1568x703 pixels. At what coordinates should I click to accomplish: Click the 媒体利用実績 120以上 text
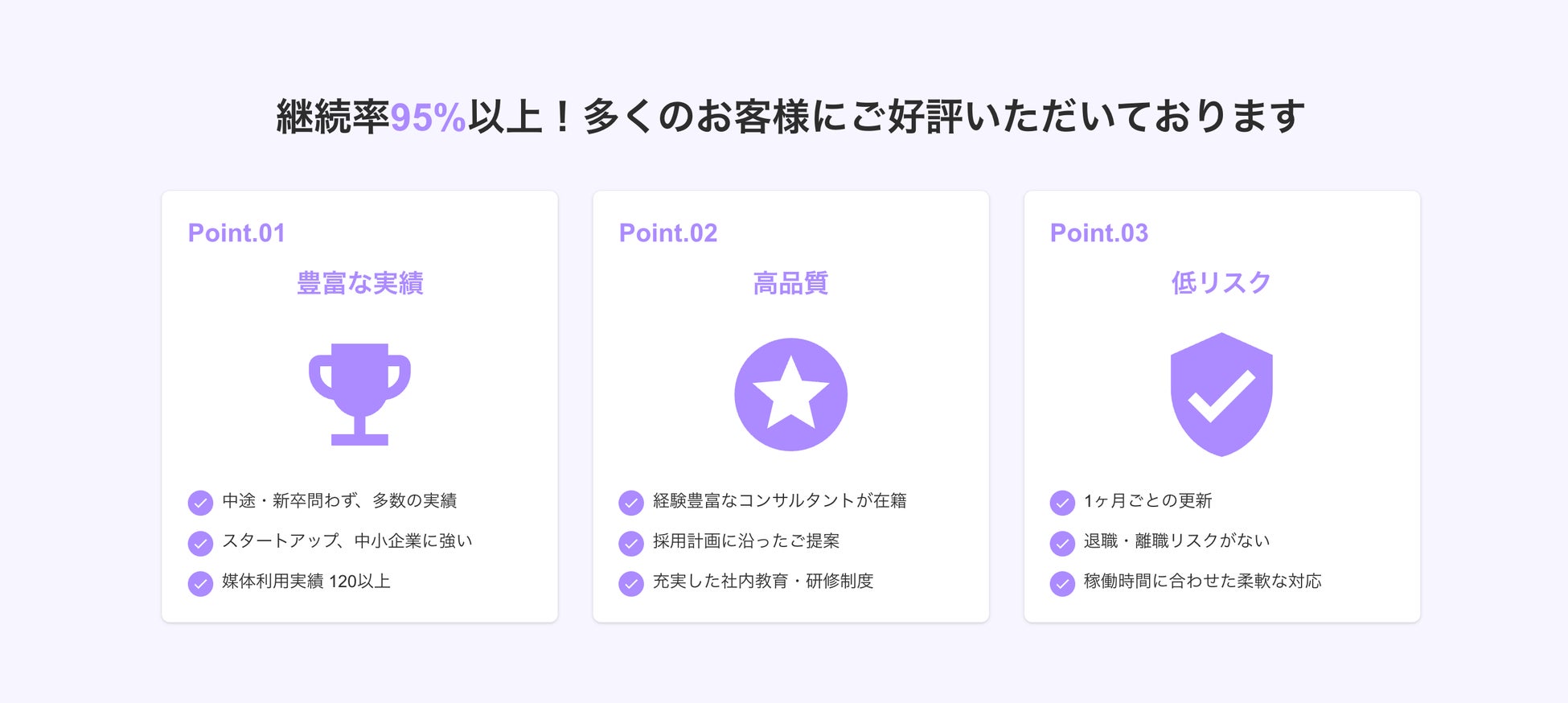click(x=306, y=582)
